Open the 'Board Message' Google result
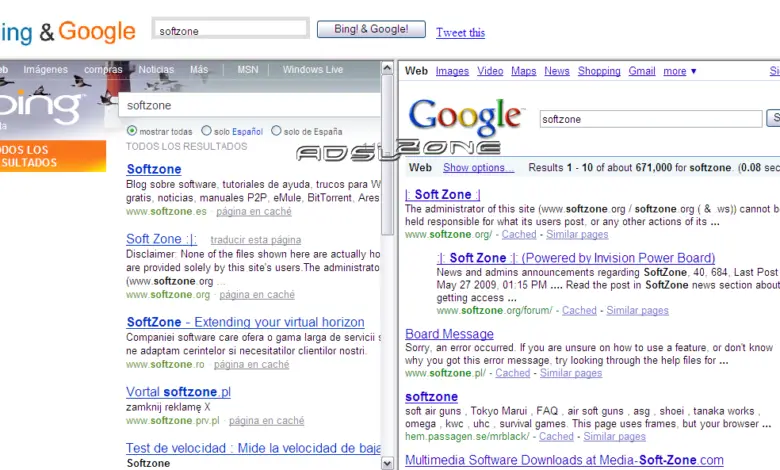This screenshot has width=780, height=470. coord(449,334)
